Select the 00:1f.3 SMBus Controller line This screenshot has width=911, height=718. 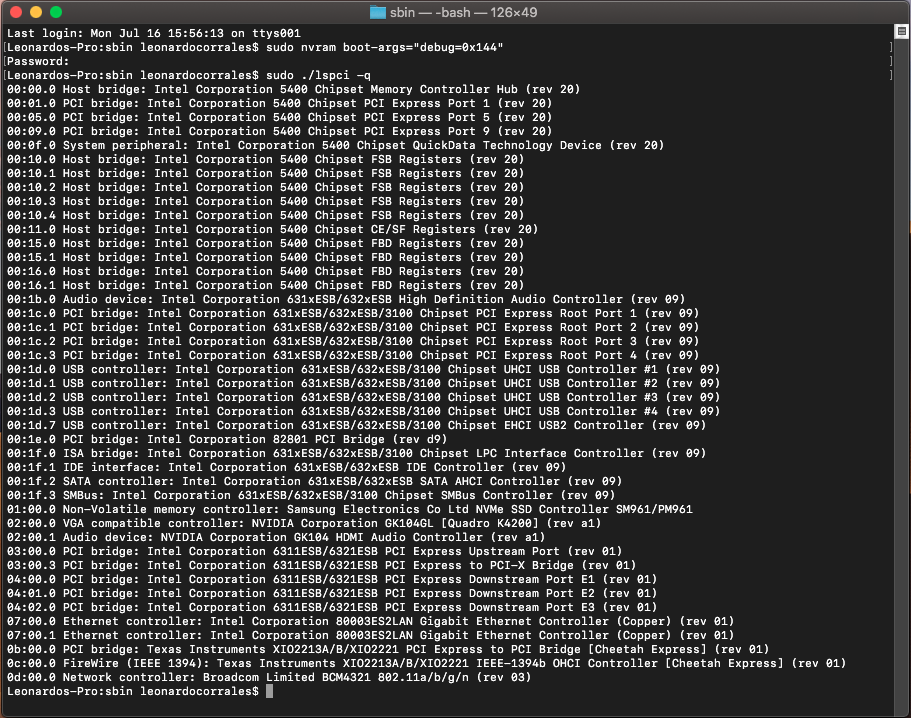[311, 495]
